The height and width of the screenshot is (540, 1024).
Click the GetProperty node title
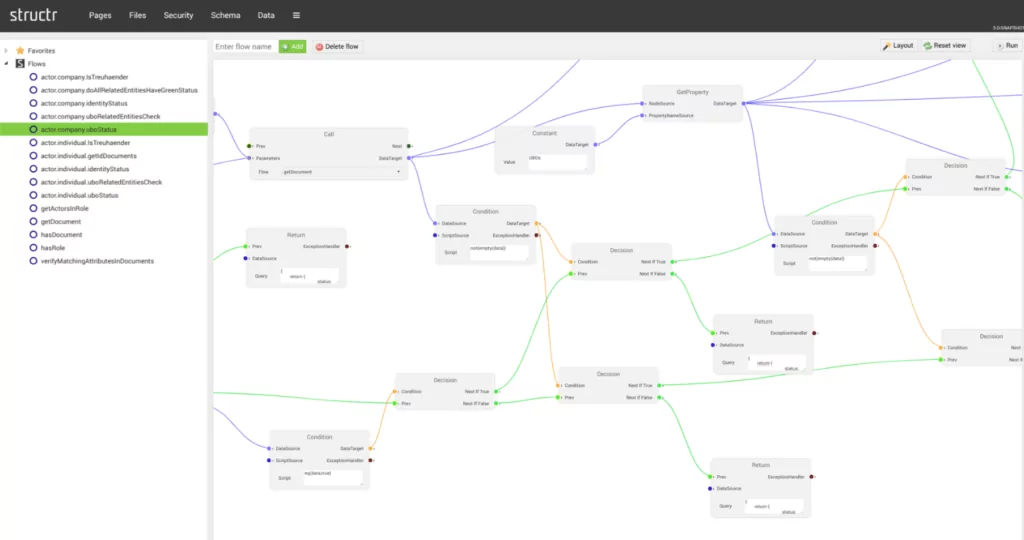click(692, 92)
